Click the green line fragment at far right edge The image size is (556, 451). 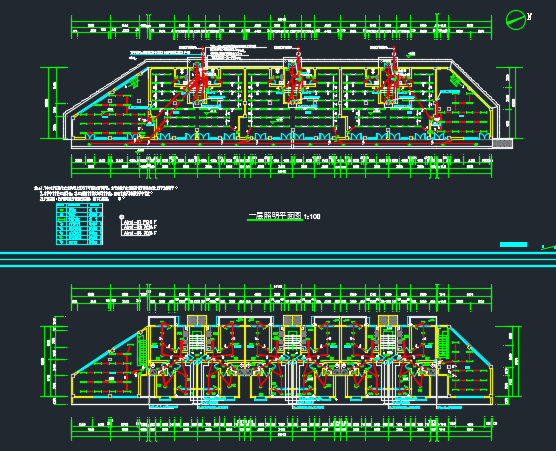548,247
